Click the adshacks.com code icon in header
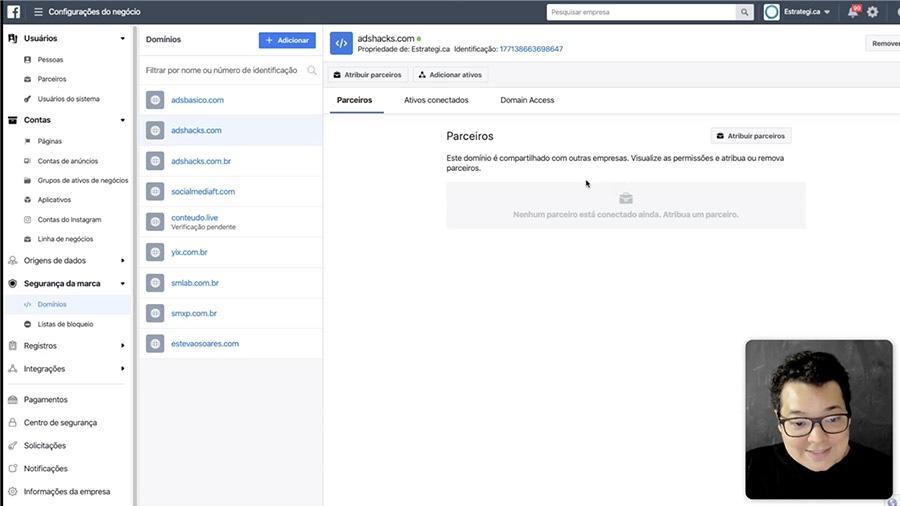Viewport: 900px width, 506px height. (x=341, y=43)
